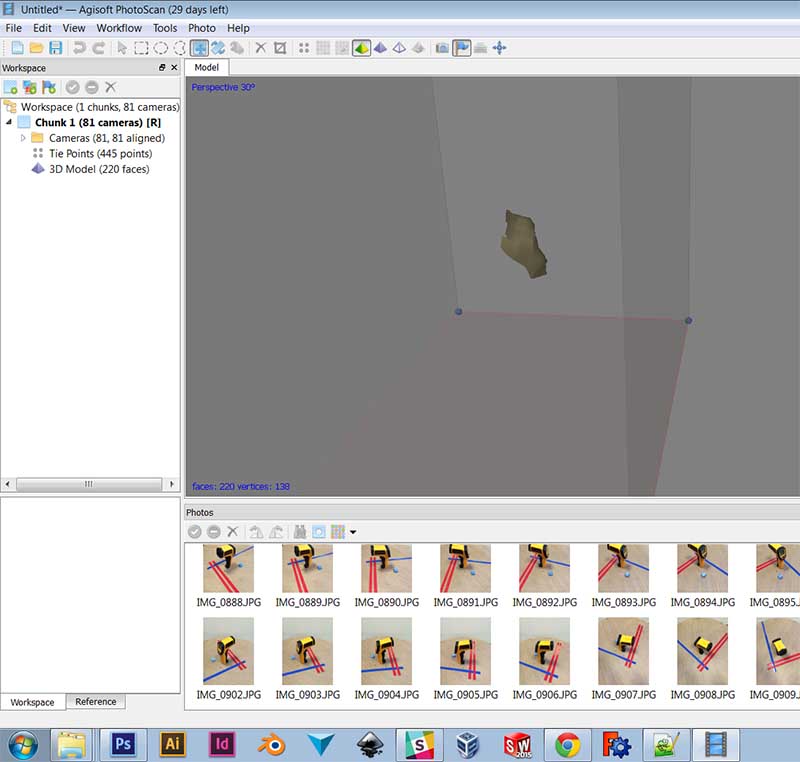Open a project using the folder icon
Viewport: 800px width, 762px height.
click(x=36, y=48)
